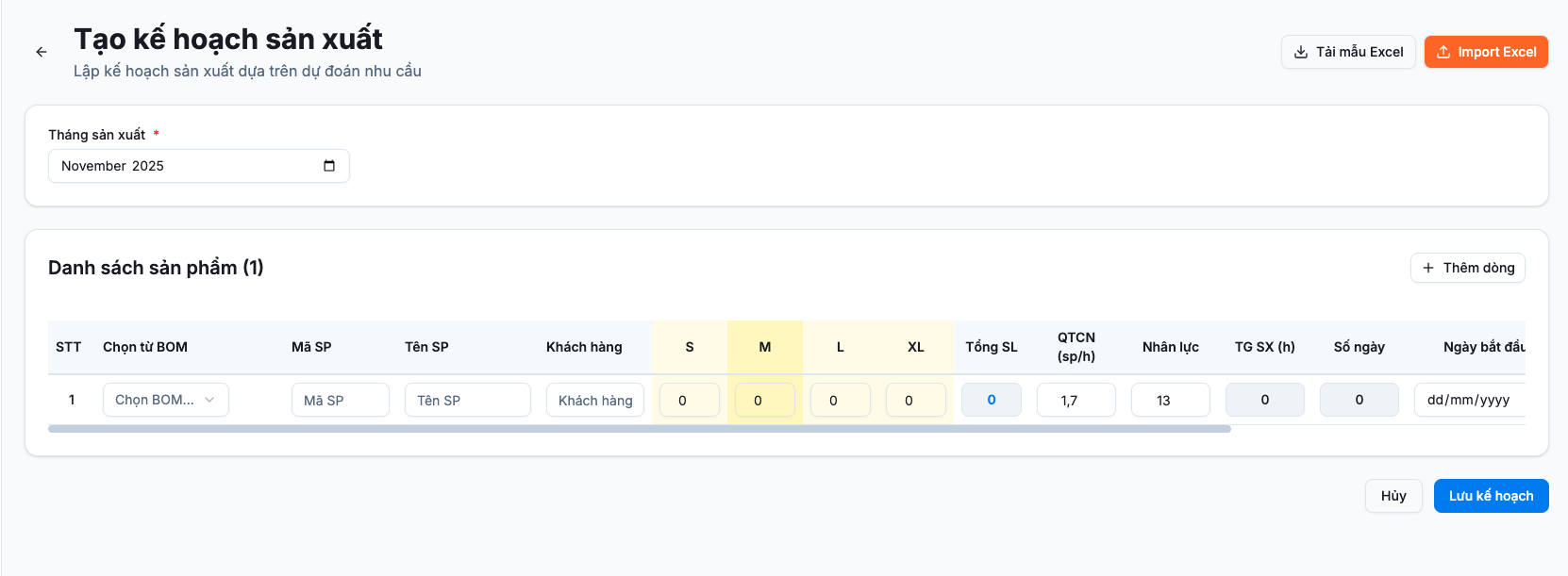Click the Khách hàng input field
The width and height of the screenshot is (1568, 576).
(595, 400)
